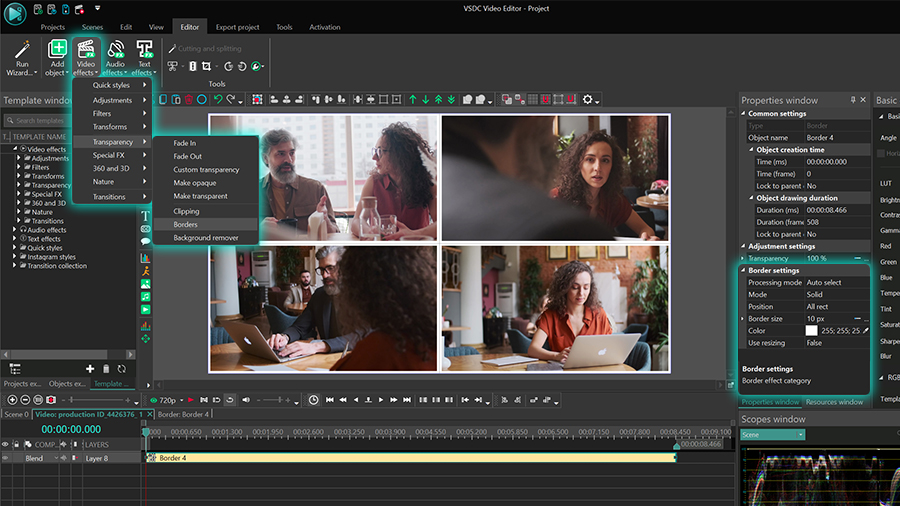The height and width of the screenshot is (506, 900).
Task: Click the clock icon in playback toolbar
Action: coord(313,400)
